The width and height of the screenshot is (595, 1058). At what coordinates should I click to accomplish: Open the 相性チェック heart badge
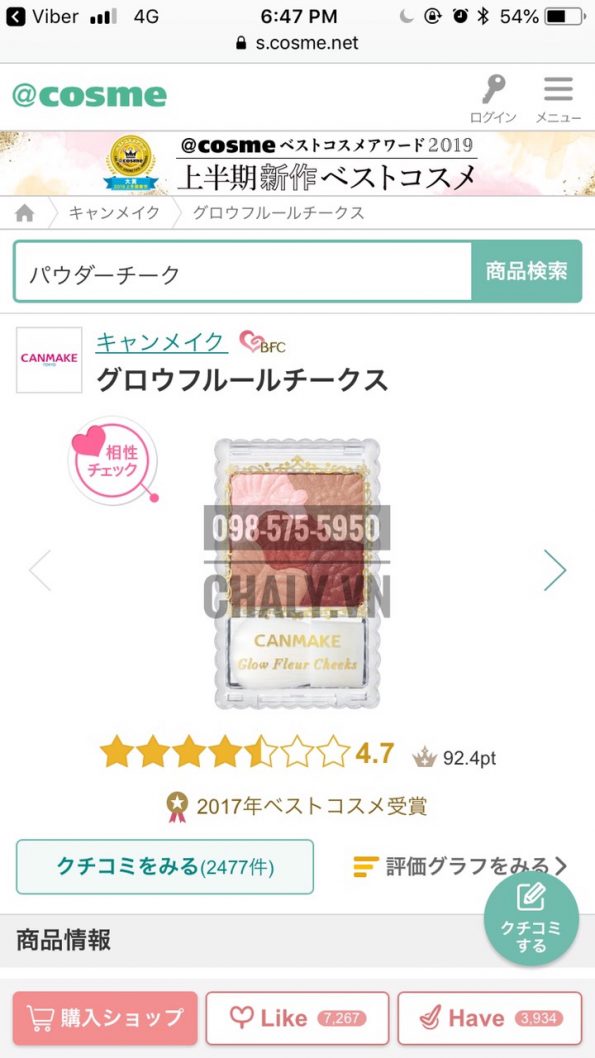click(113, 460)
